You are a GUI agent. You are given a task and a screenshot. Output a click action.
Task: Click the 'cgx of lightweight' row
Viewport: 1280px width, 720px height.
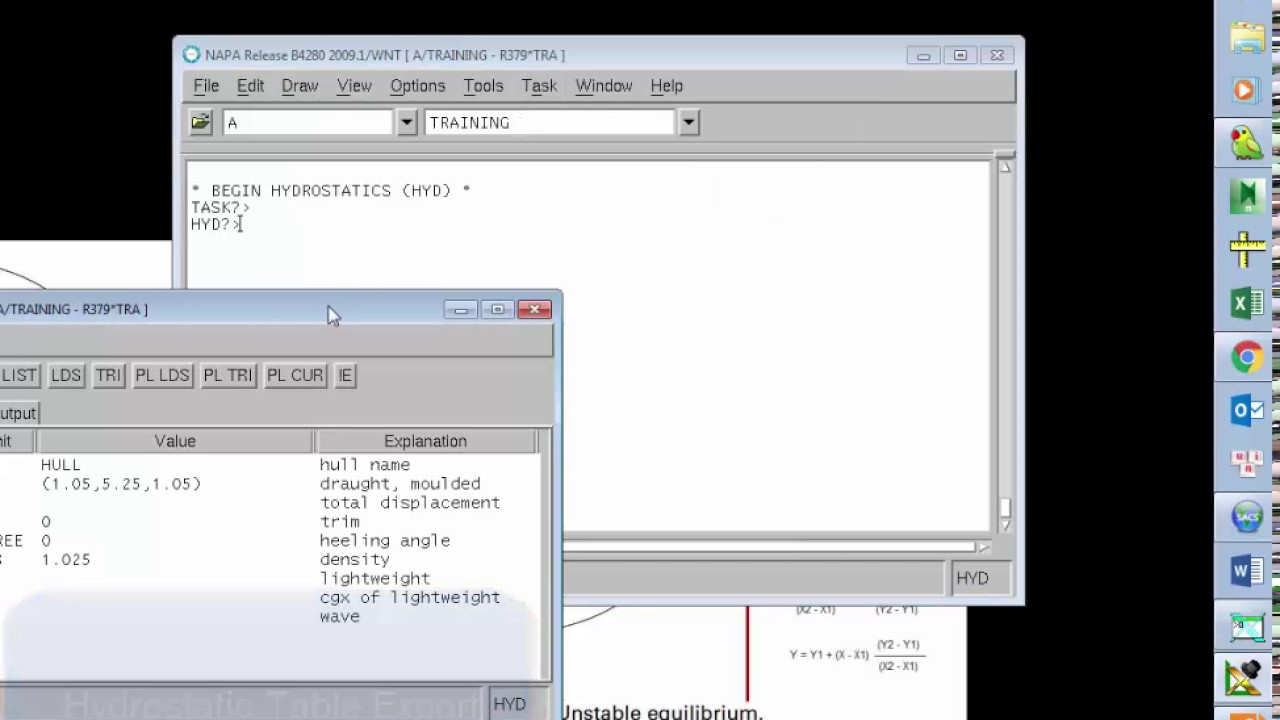(410, 598)
